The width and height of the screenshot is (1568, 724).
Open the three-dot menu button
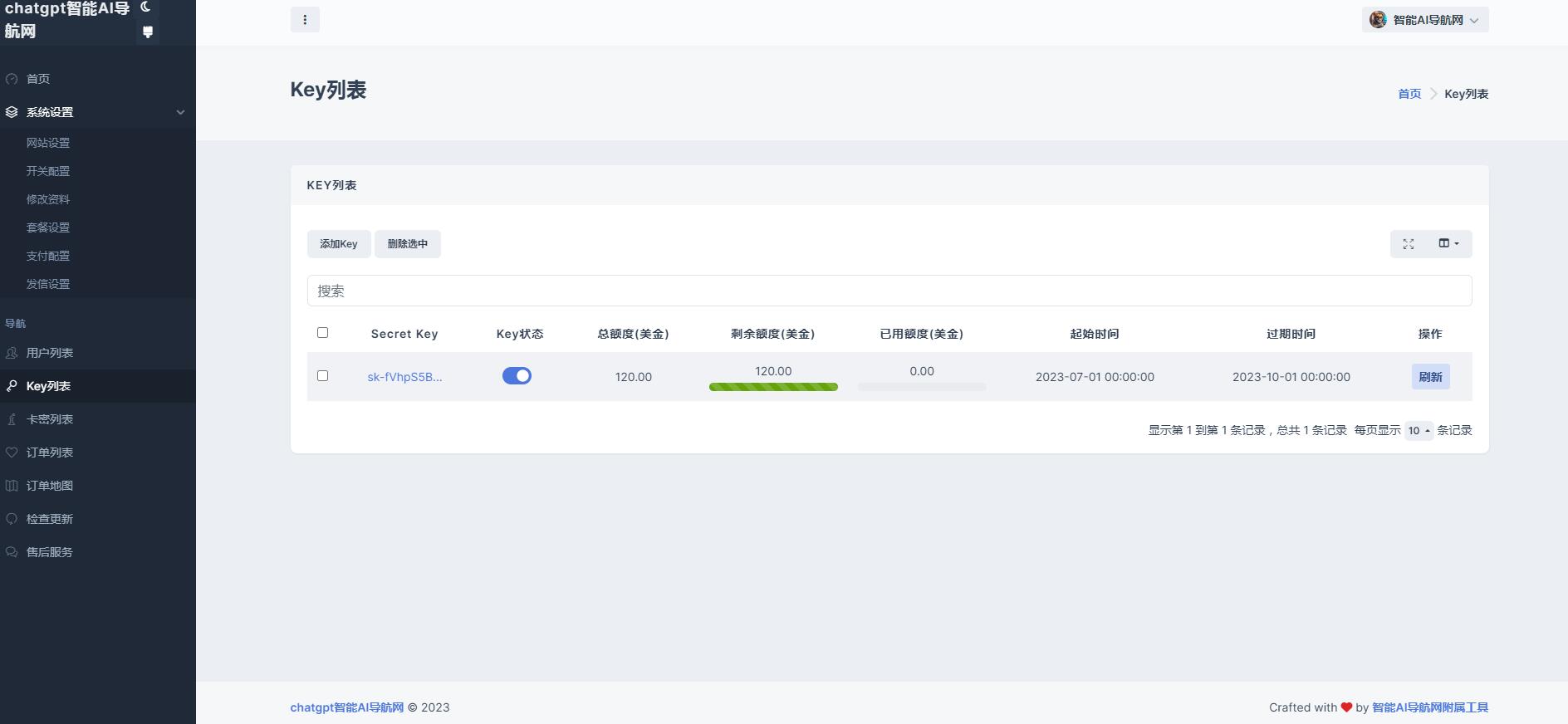[305, 20]
